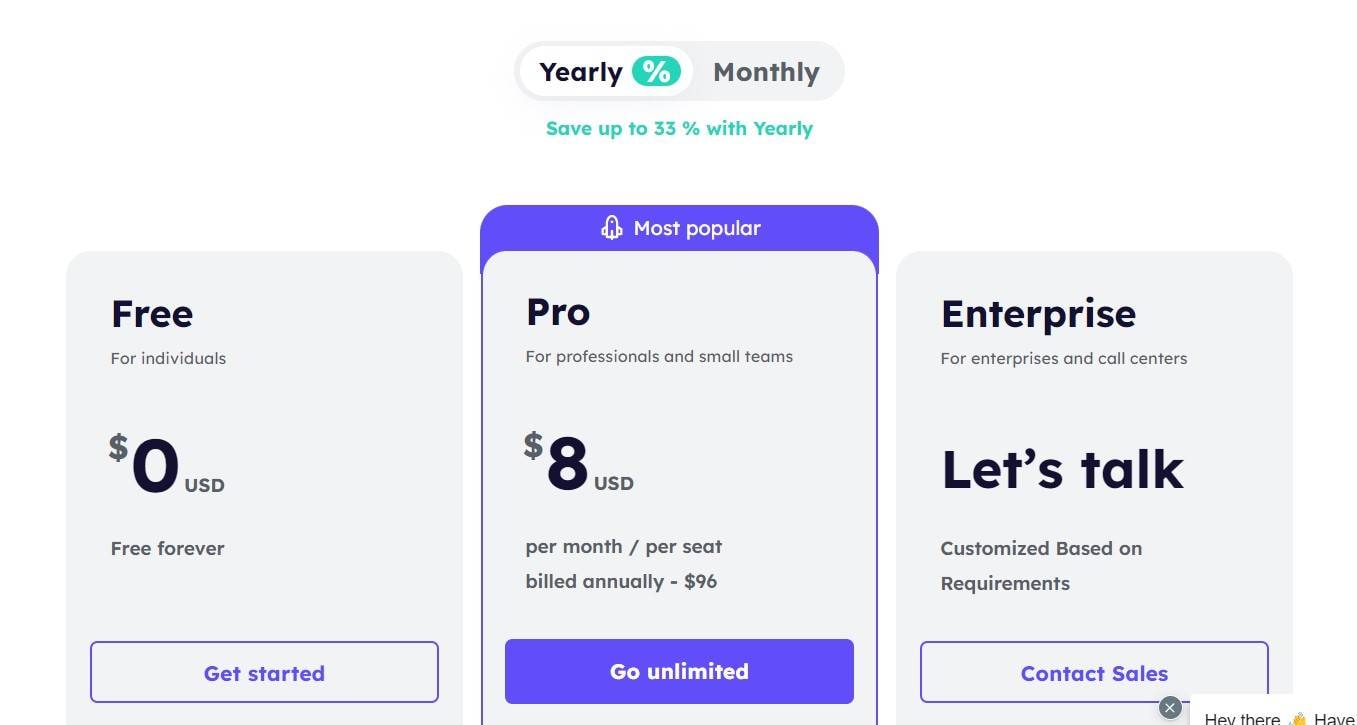Image resolution: width=1357 pixels, height=725 pixels.
Task: Click the Contact Sales button
Action: (1094, 673)
